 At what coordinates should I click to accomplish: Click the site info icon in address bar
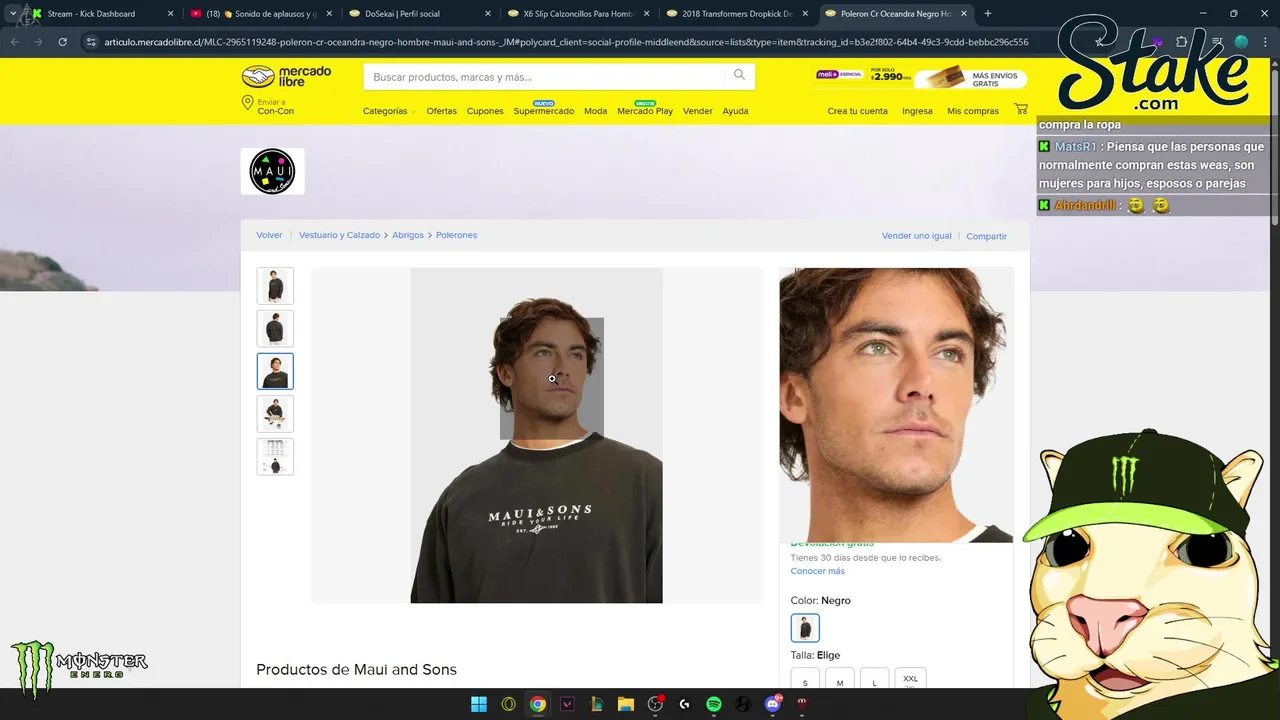(90, 42)
